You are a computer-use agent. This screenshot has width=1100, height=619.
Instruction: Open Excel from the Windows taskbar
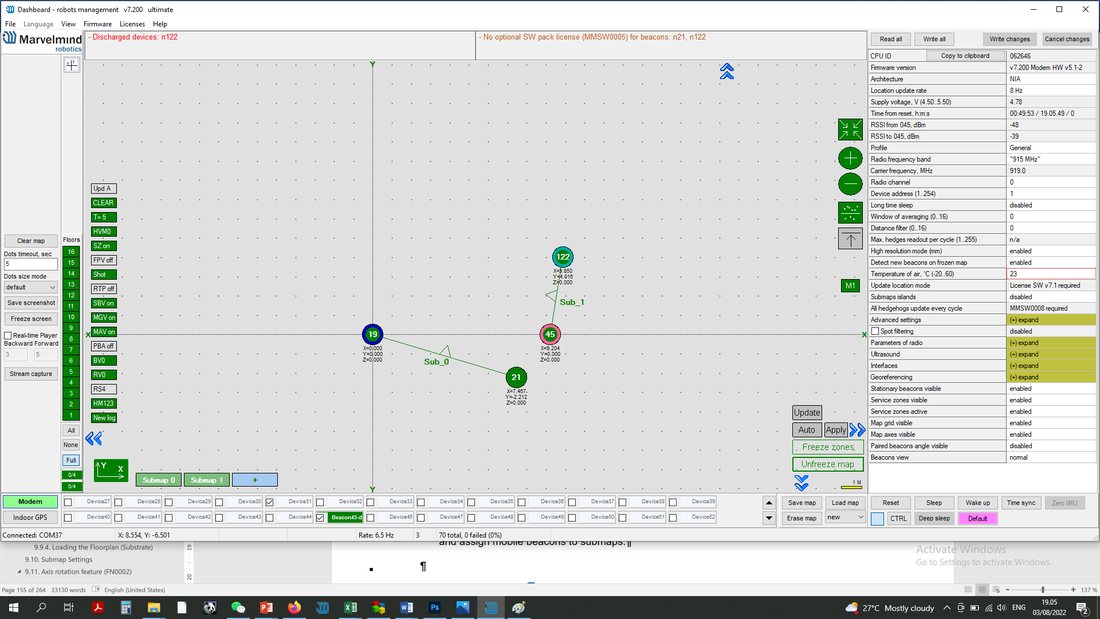tap(350, 607)
